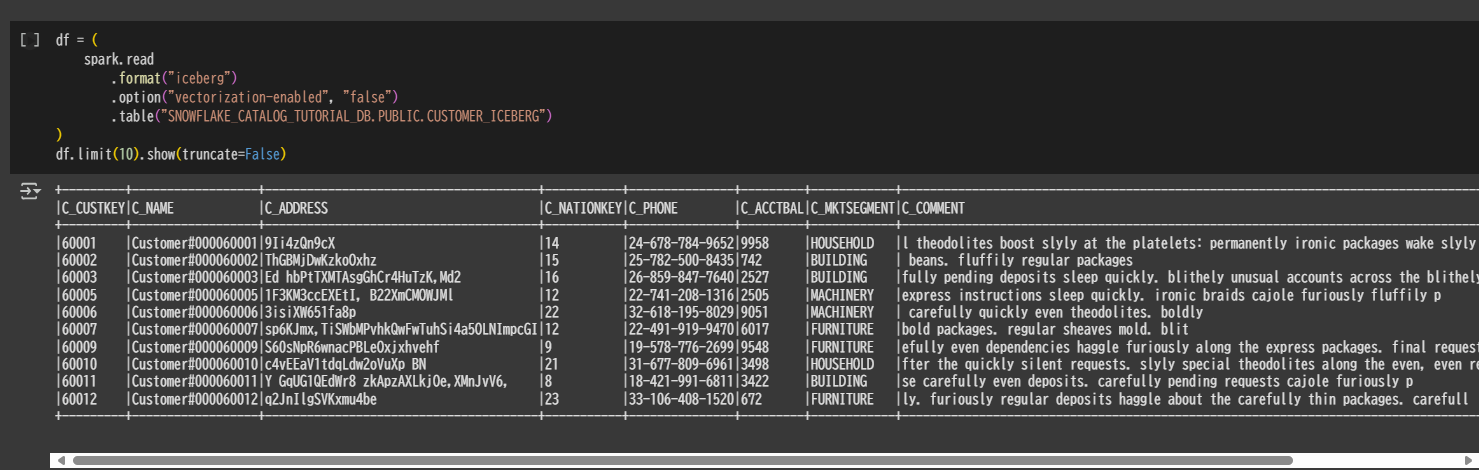Click the "spark.read" code line
The width and height of the screenshot is (1479, 470).
click(x=118, y=60)
